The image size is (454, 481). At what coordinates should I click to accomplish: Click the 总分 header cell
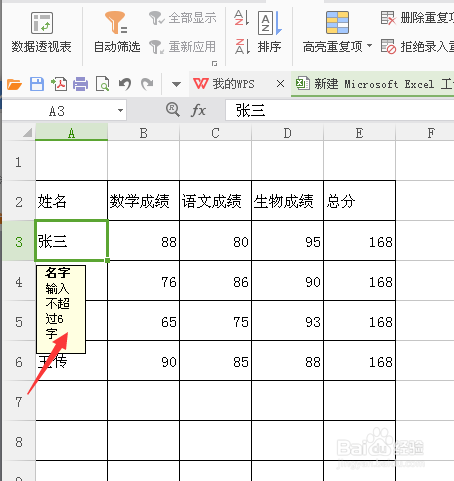(x=359, y=201)
